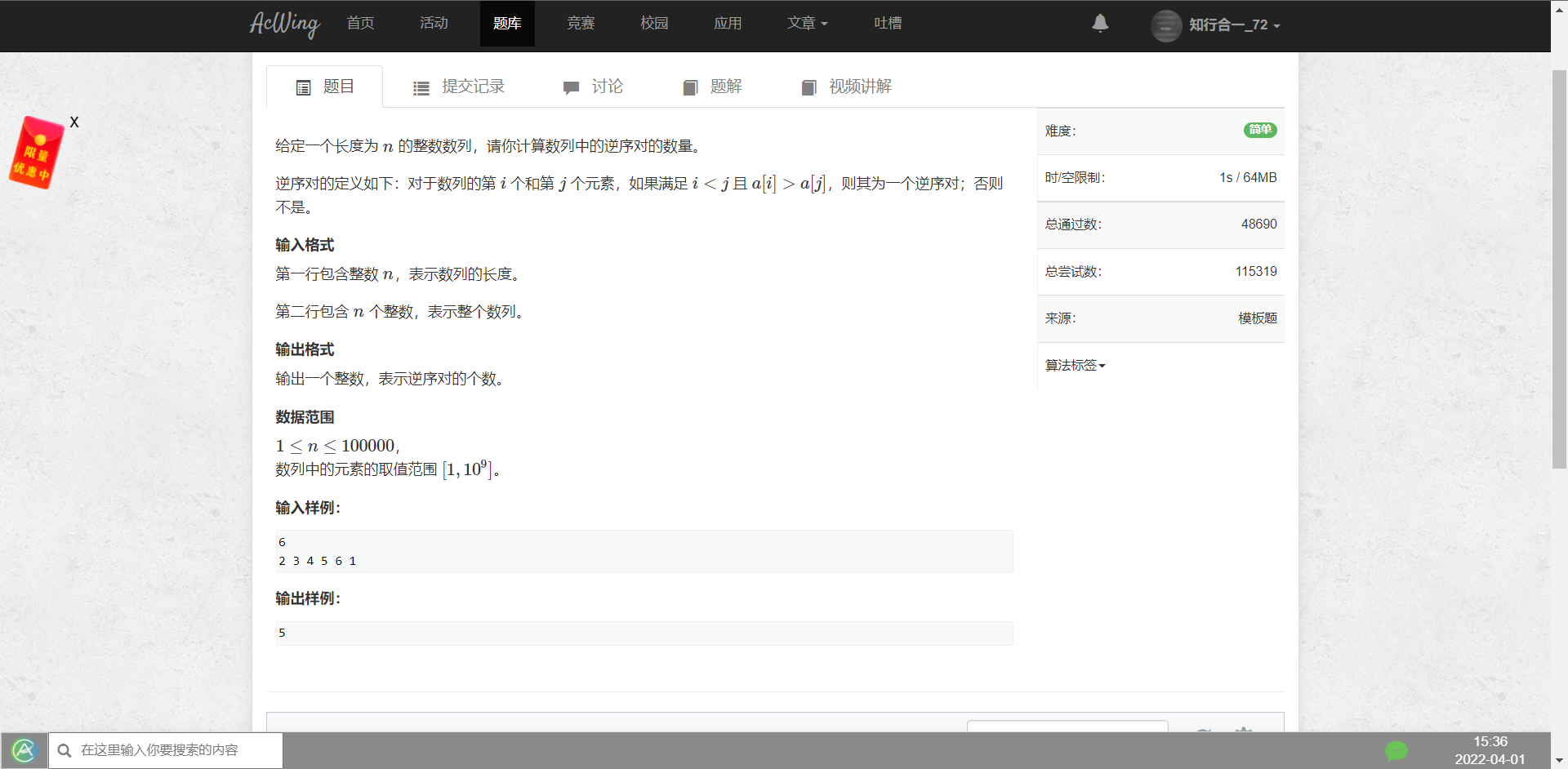This screenshot has width=1568, height=769.
Task: Click the AcWing logo
Action: tap(284, 24)
